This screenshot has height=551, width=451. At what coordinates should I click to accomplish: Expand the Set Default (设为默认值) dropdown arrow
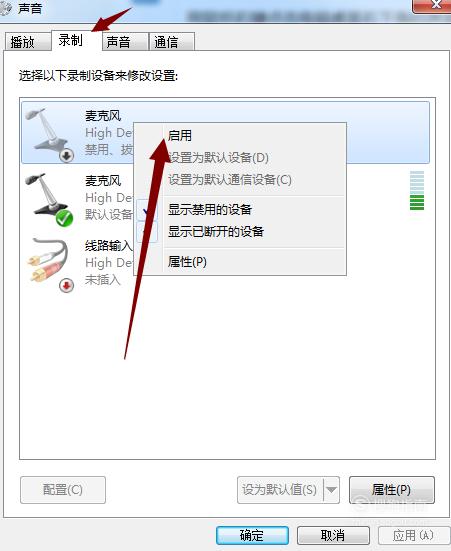click(331, 490)
